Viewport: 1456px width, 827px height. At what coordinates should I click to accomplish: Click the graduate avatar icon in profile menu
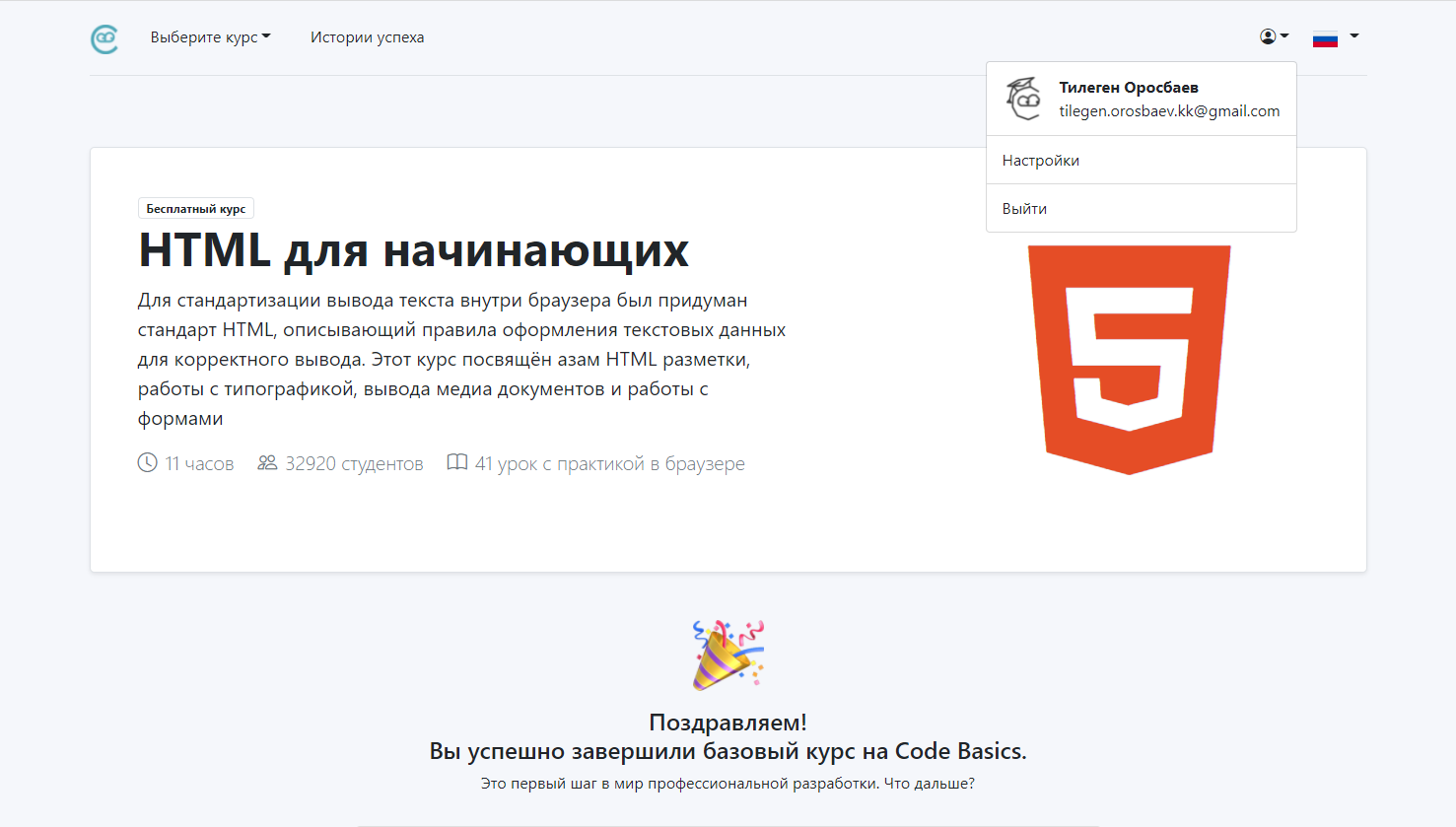(1024, 99)
